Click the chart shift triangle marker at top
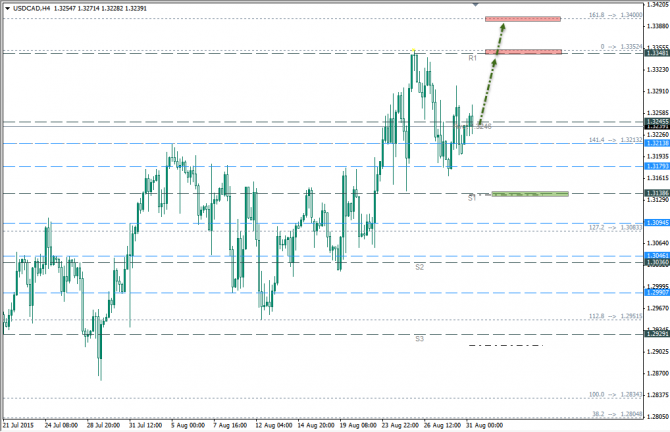This screenshot has width=670, height=432. pos(476,5)
